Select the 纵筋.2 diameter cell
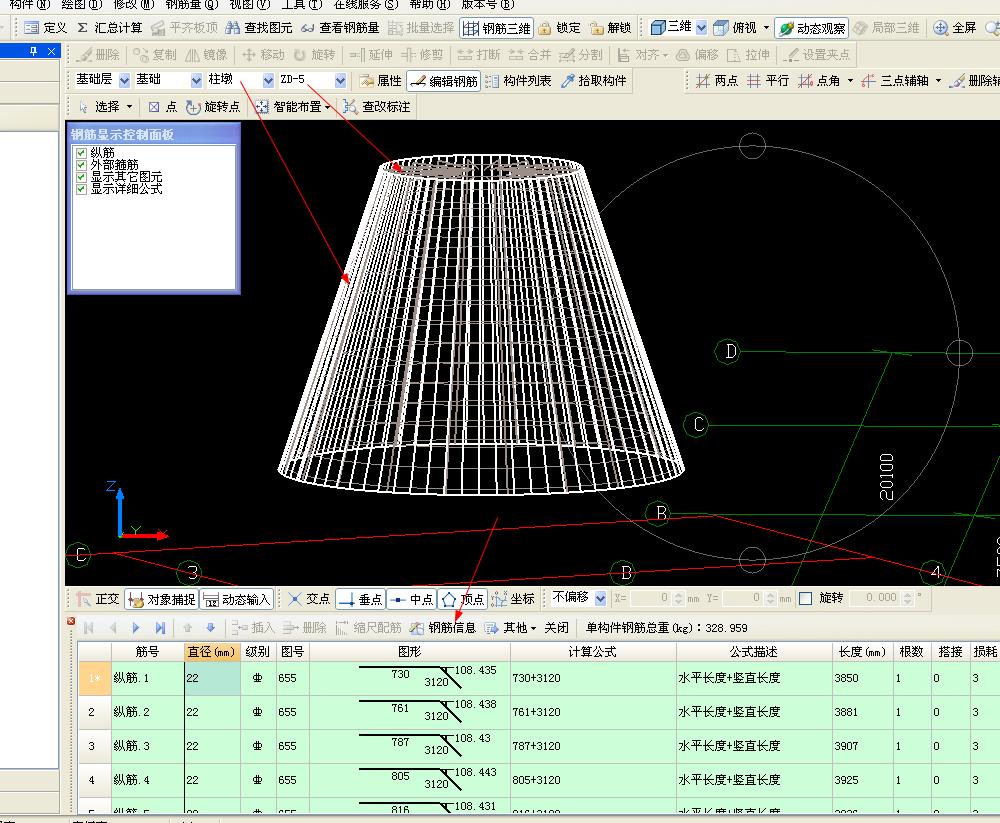This screenshot has height=823, width=1000. pos(212,712)
